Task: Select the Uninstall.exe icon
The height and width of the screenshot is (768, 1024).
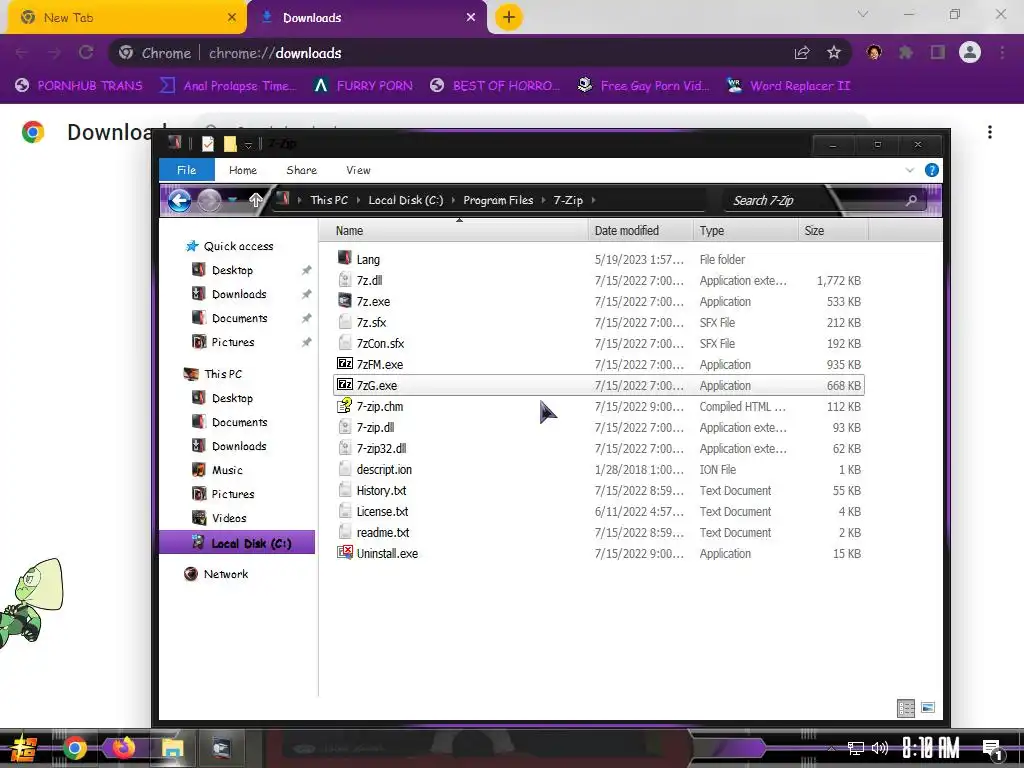Action: tap(345, 552)
